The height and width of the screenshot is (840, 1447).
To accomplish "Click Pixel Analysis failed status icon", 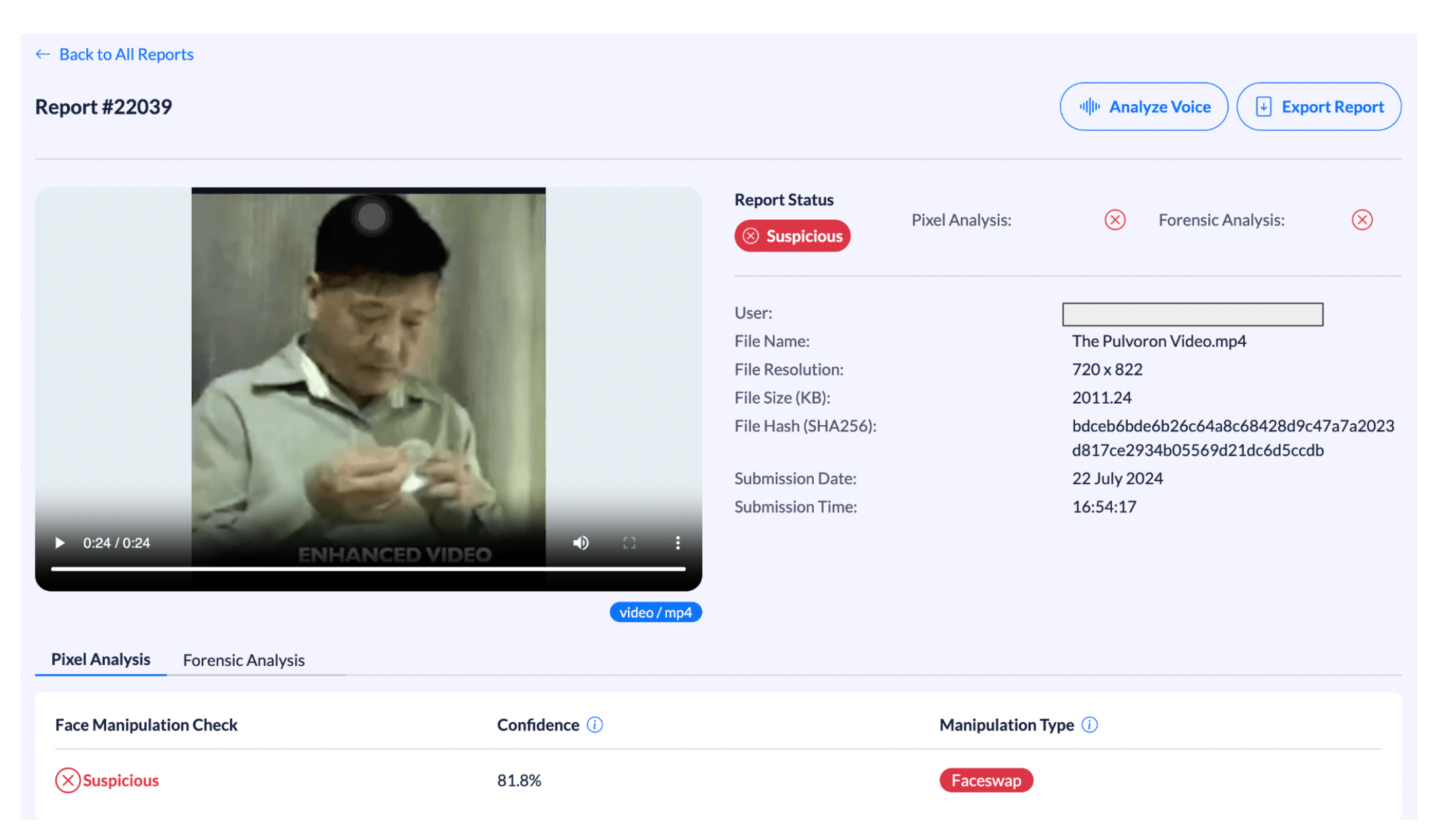I will tap(1115, 220).
